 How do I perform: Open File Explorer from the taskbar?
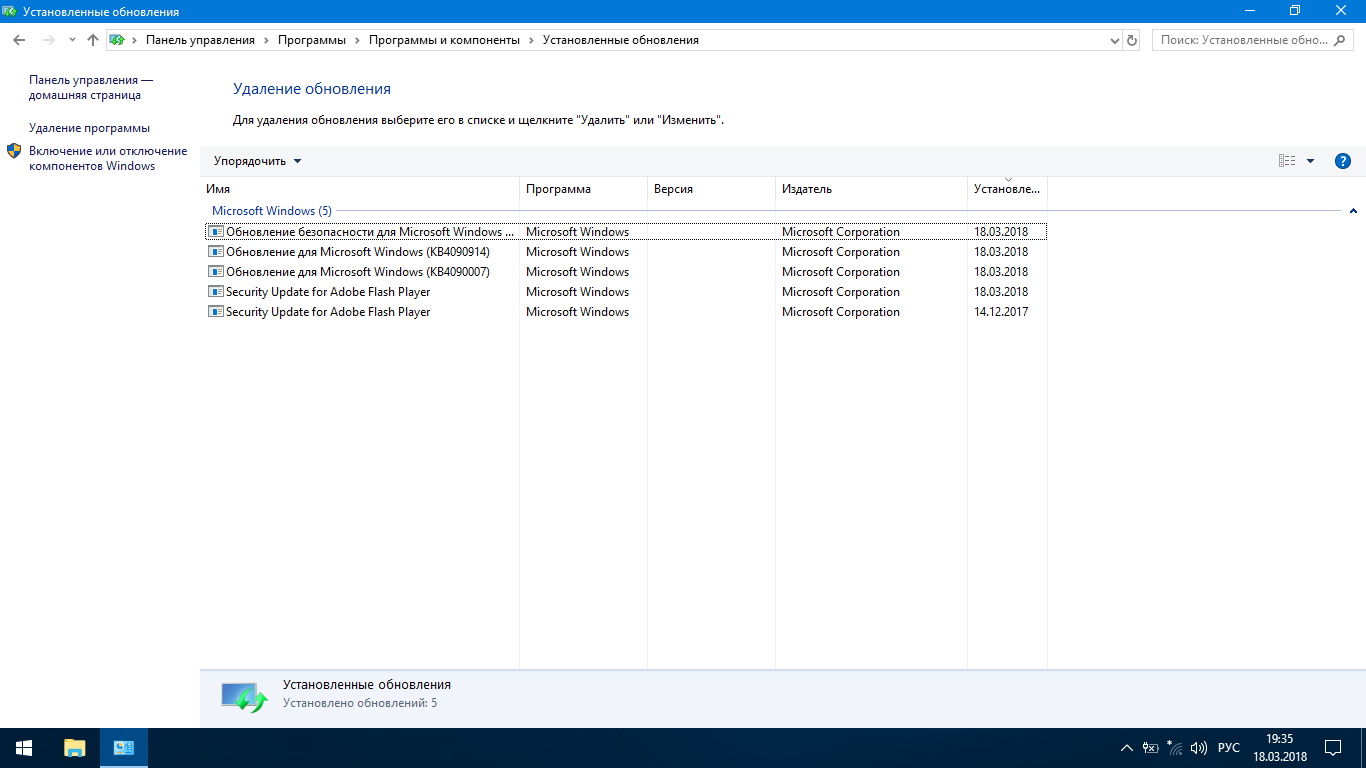coord(75,748)
